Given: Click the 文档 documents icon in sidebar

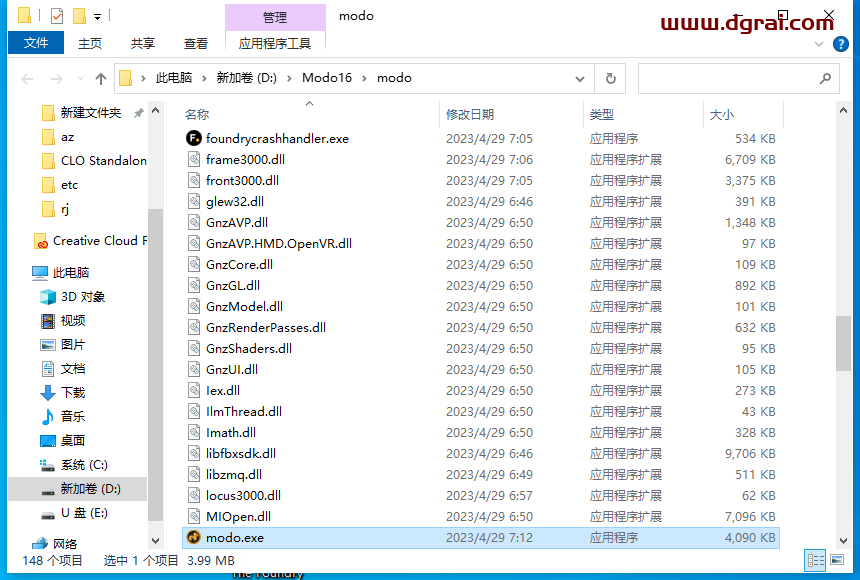Looking at the screenshot, I should [48, 369].
